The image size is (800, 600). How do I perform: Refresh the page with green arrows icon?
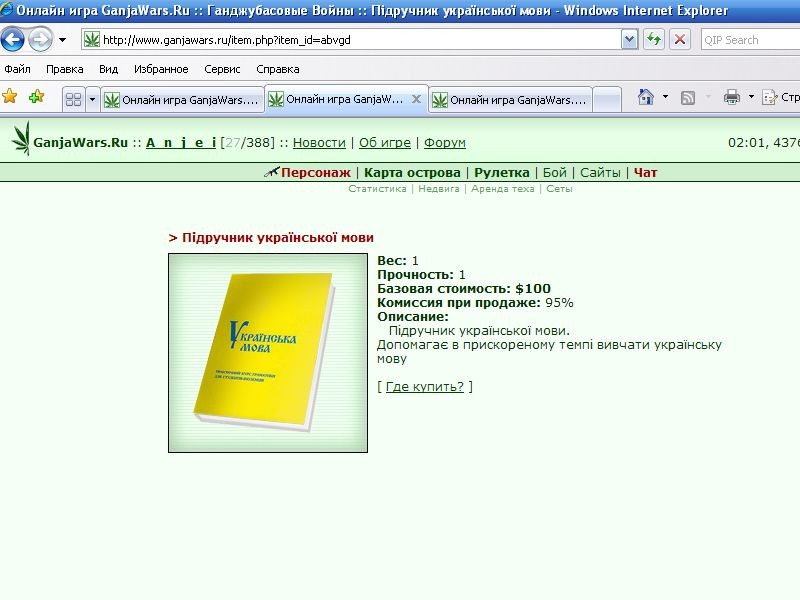pos(654,40)
